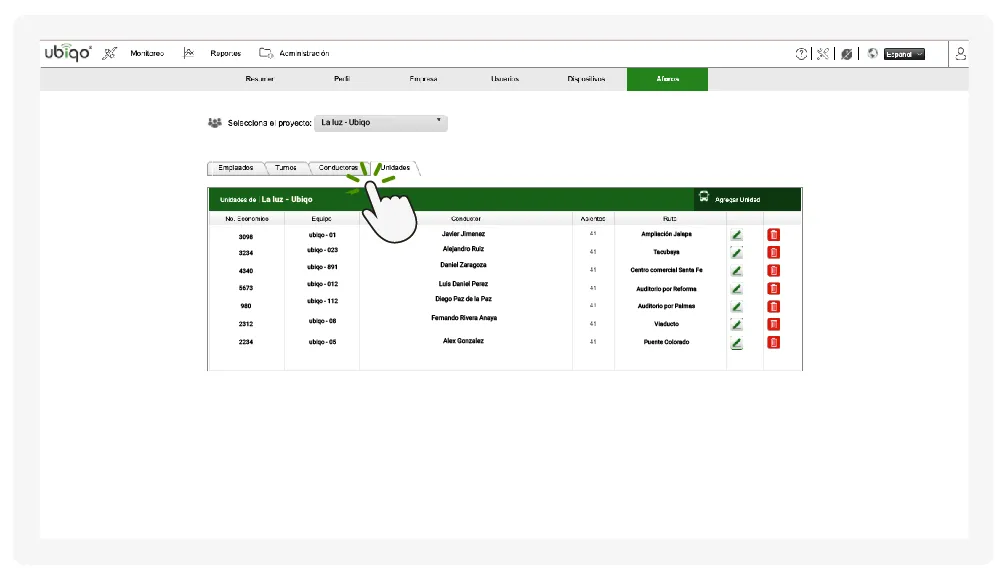Screen dimensions: 1007x579
Task: Delete the Puente Colorado unit
Action: click(x=774, y=343)
